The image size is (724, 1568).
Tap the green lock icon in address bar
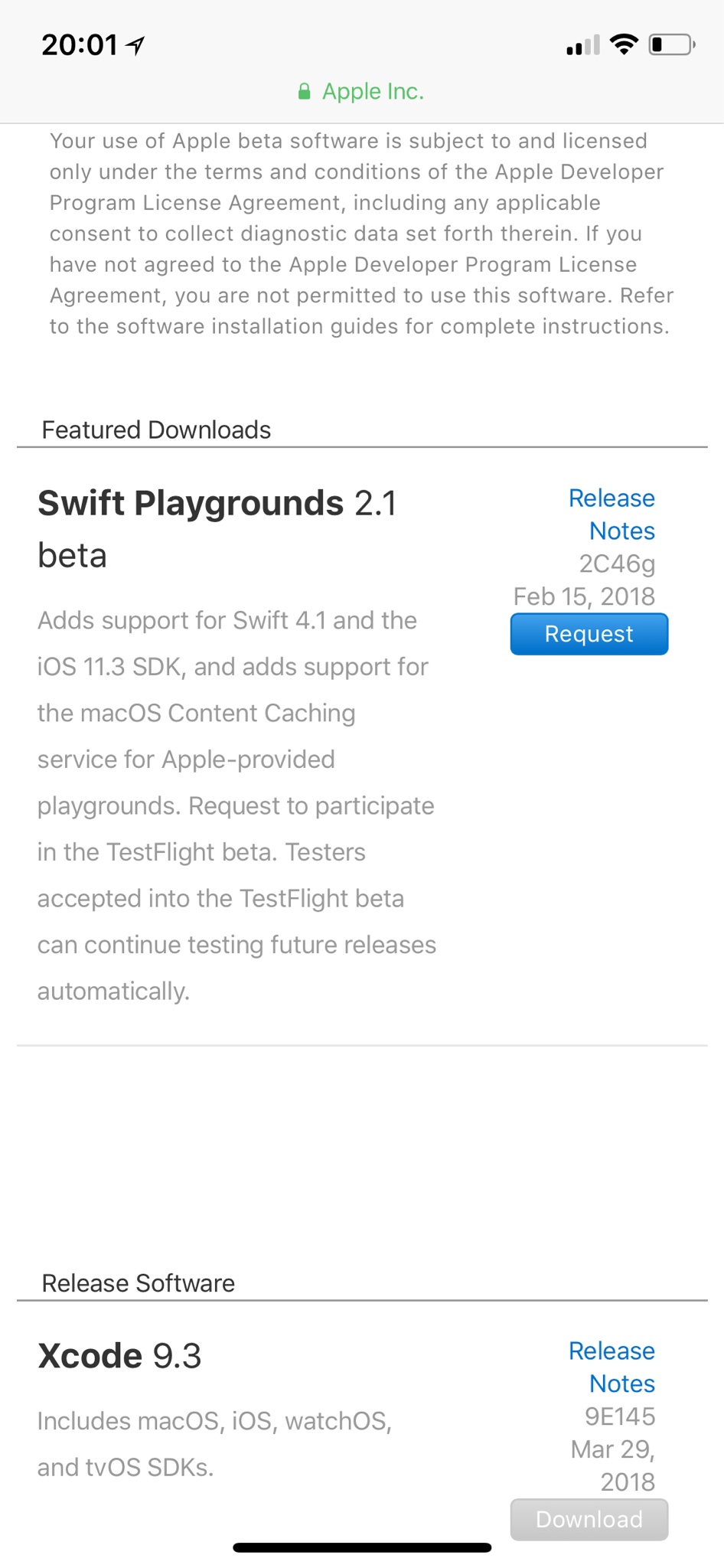pyautogui.click(x=304, y=92)
